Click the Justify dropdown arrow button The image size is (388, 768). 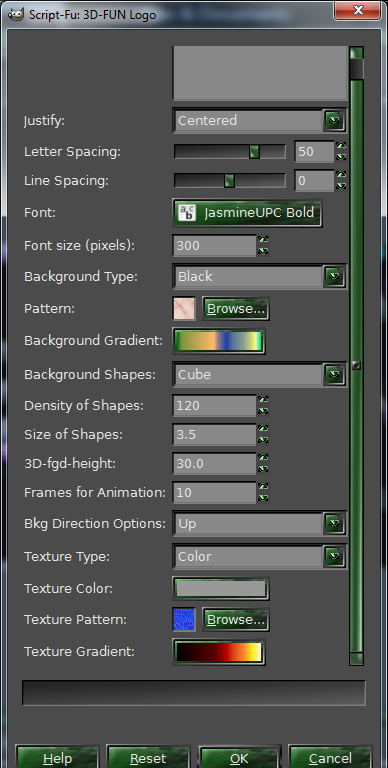click(334, 120)
